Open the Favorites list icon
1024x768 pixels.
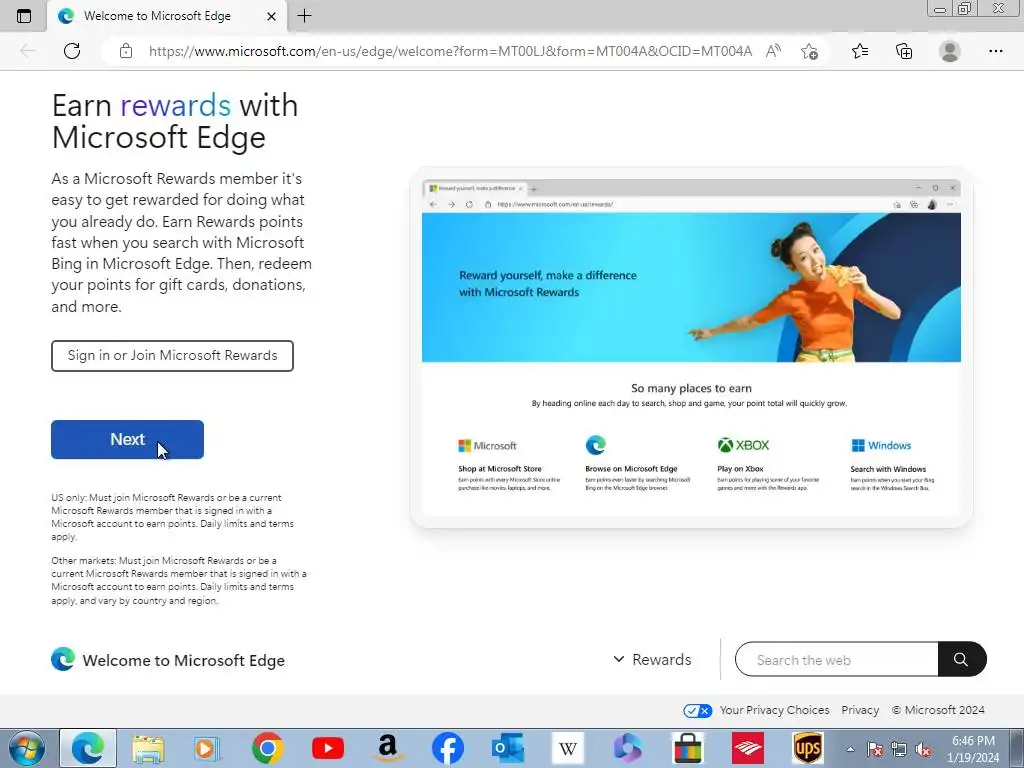860,51
